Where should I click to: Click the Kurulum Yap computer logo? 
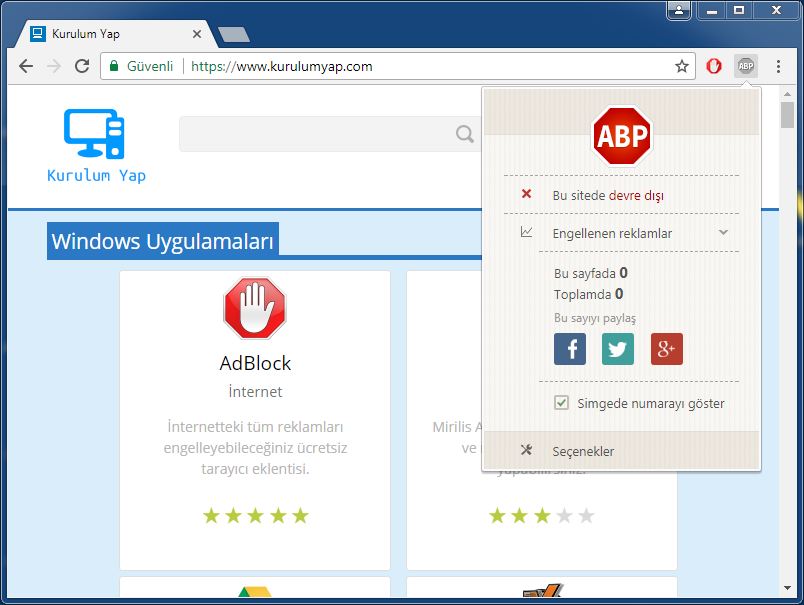[x=94, y=133]
